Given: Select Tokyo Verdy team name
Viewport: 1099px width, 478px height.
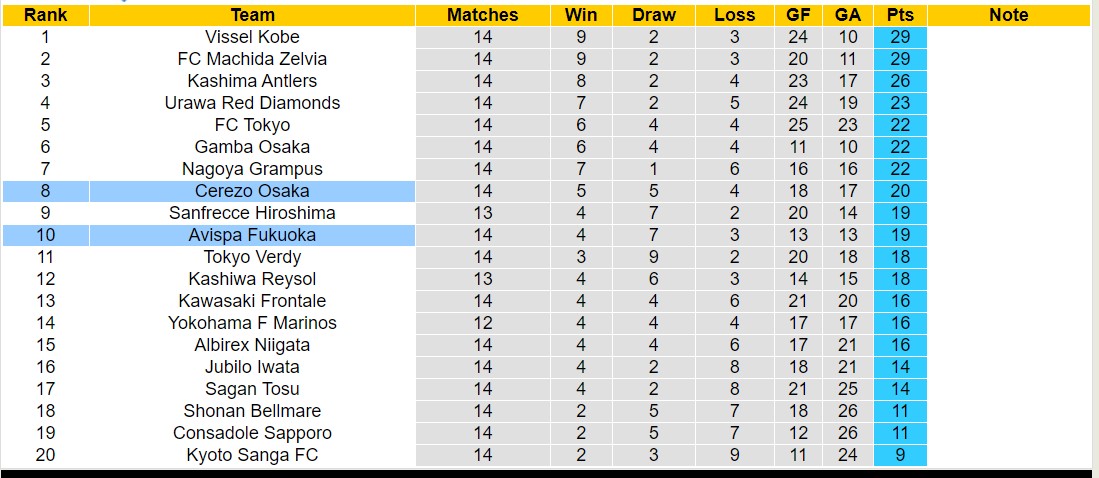Looking at the screenshot, I should point(252,257).
